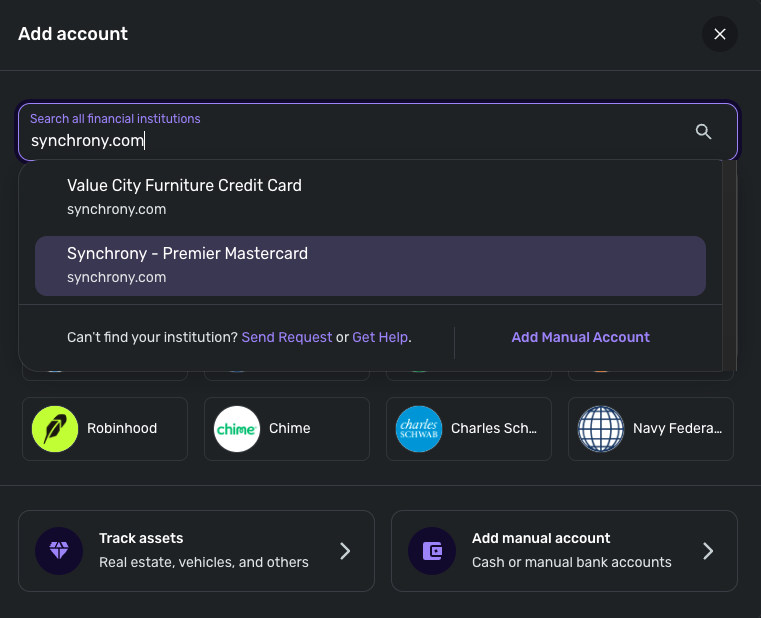Screen dimensions: 761x618
Task: Open the Get Help link
Action: [380, 338]
